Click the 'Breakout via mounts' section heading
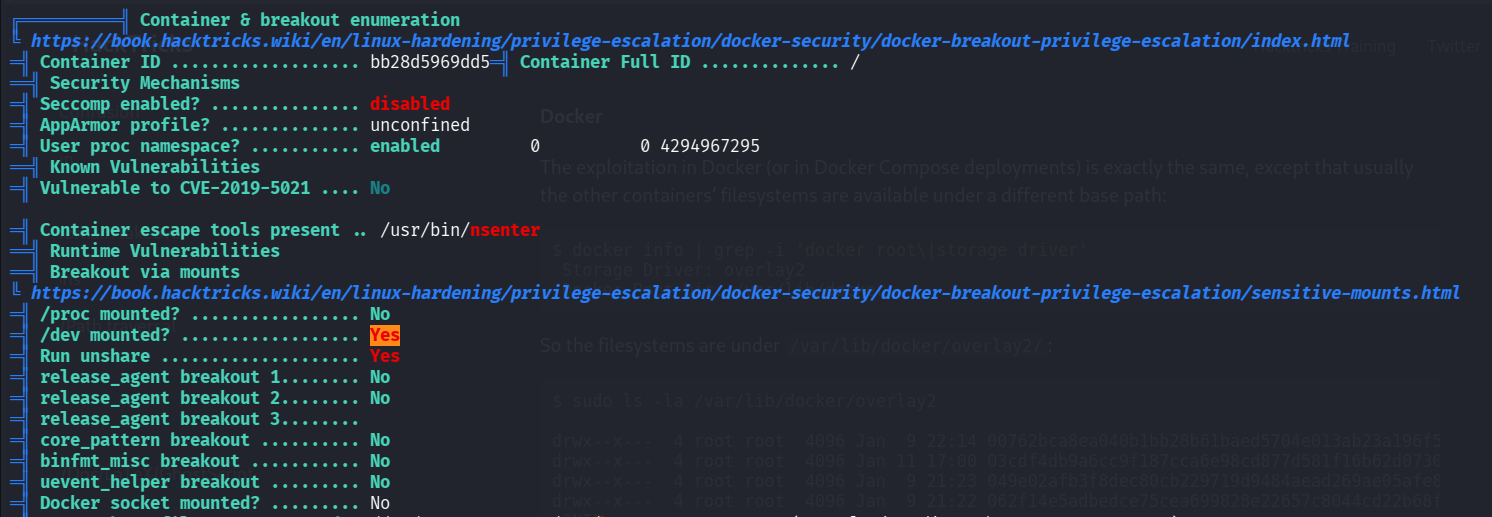 (x=145, y=272)
